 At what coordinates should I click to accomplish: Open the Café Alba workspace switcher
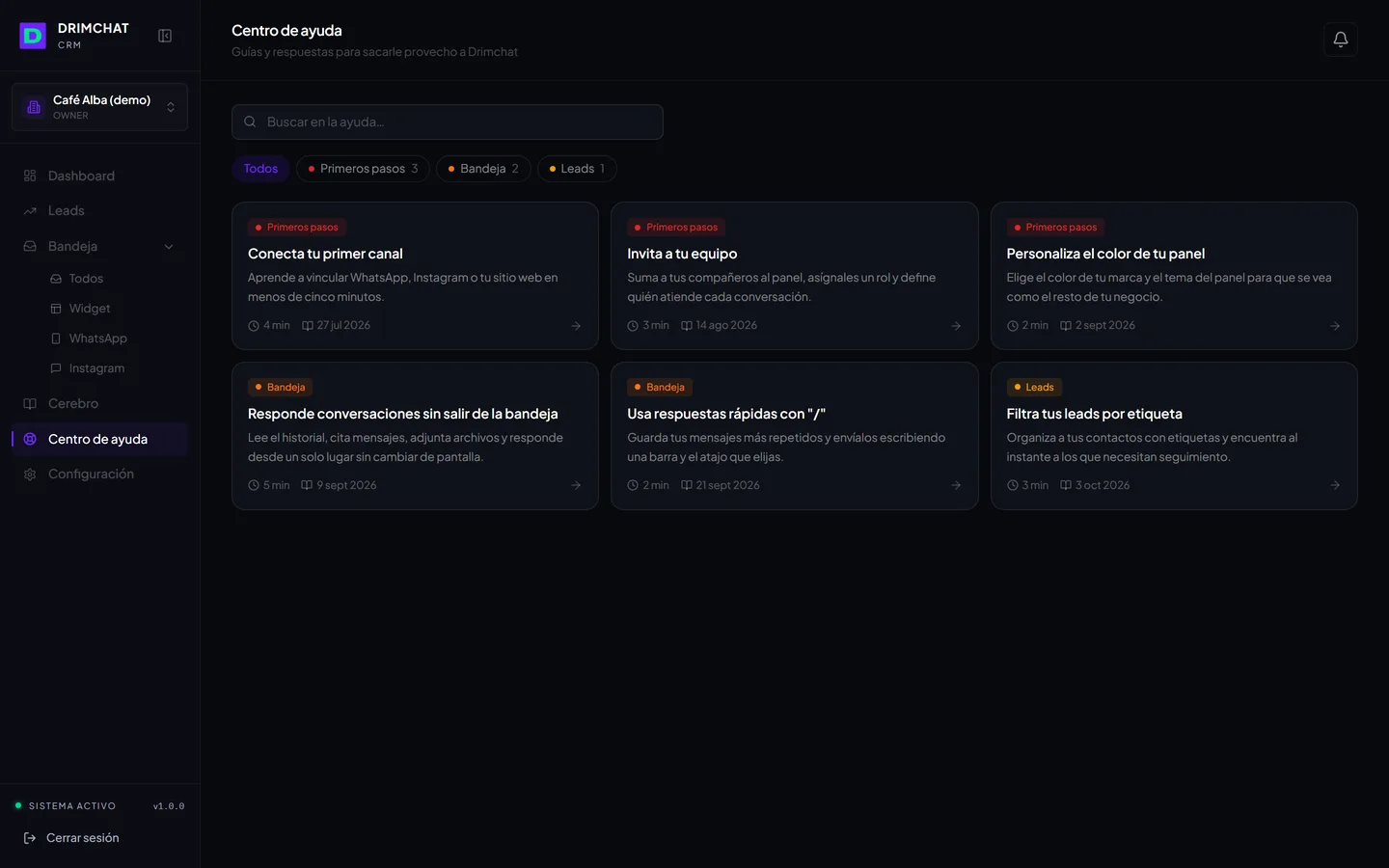pyautogui.click(x=99, y=107)
